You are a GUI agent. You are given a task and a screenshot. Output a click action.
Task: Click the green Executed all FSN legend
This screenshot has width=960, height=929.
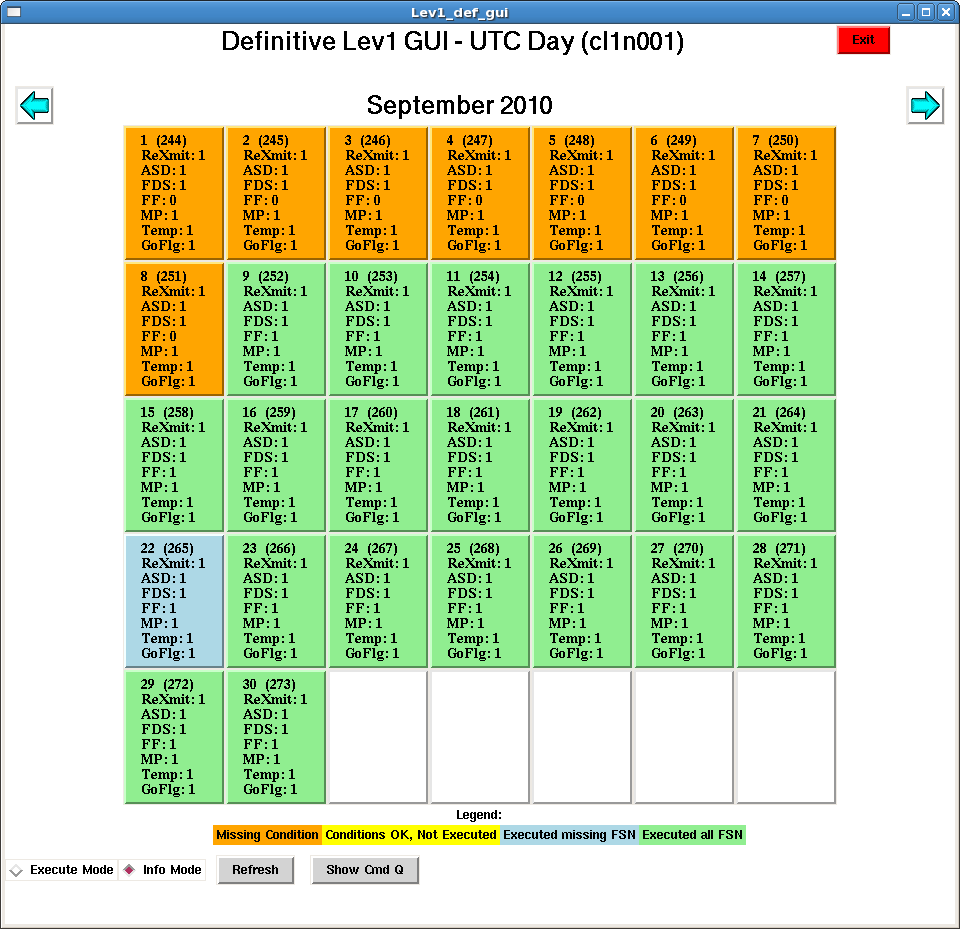click(x=692, y=835)
